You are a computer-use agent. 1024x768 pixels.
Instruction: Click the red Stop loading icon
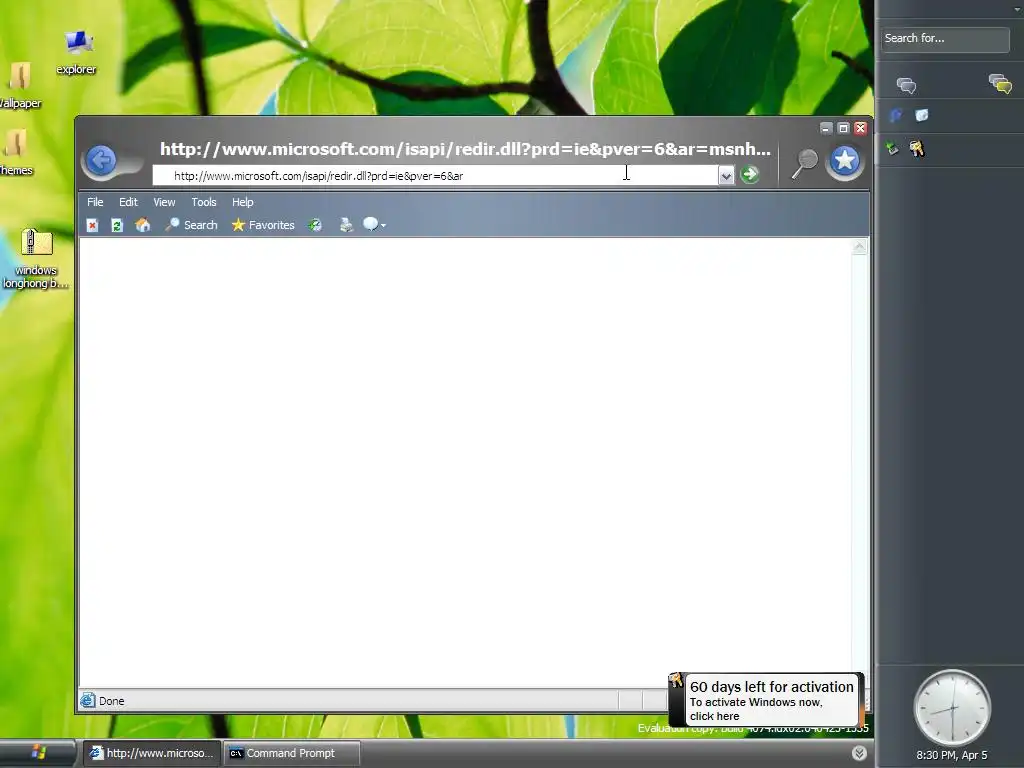[92, 225]
